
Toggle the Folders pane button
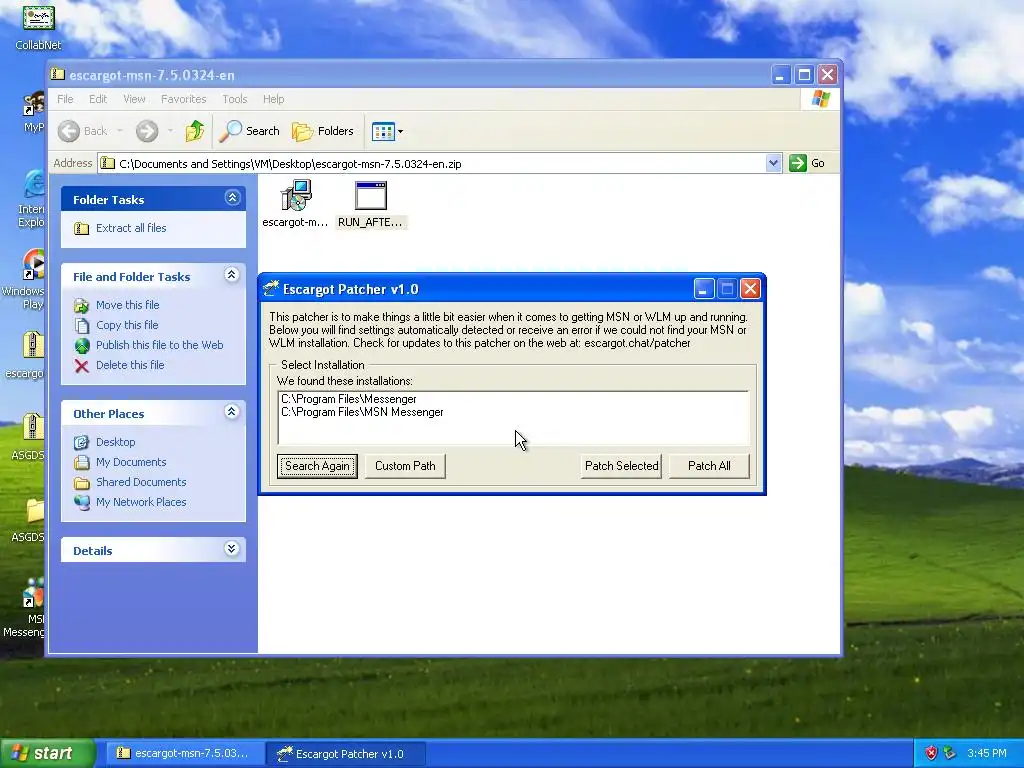(323, 131)
